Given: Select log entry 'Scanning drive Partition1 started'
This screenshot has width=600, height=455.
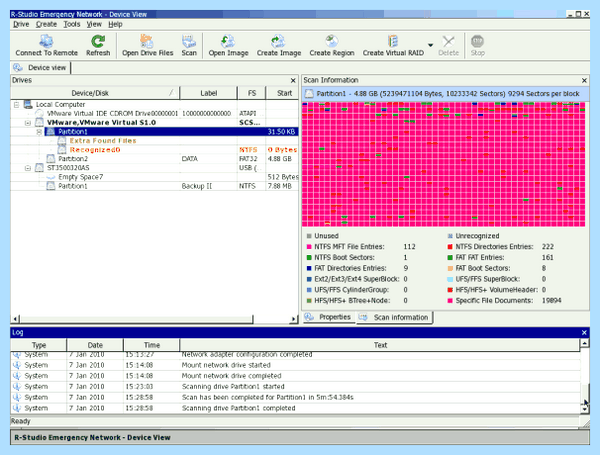Looking at the screenshot, I should tap(296, 387).
